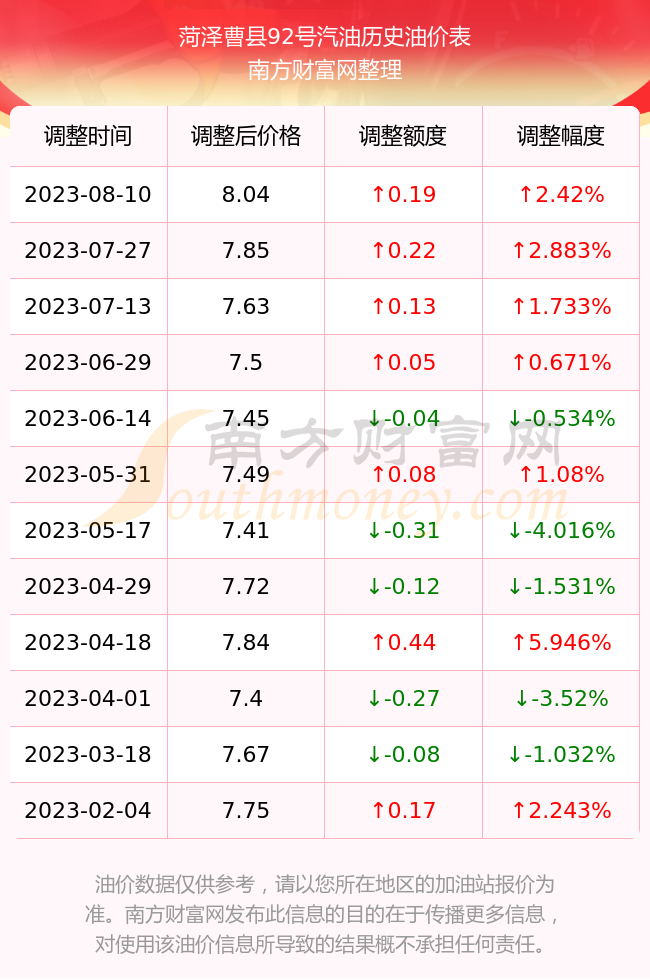
Task: Click the 南方财富网整理 subtitle text
Action: click(325, 70)
